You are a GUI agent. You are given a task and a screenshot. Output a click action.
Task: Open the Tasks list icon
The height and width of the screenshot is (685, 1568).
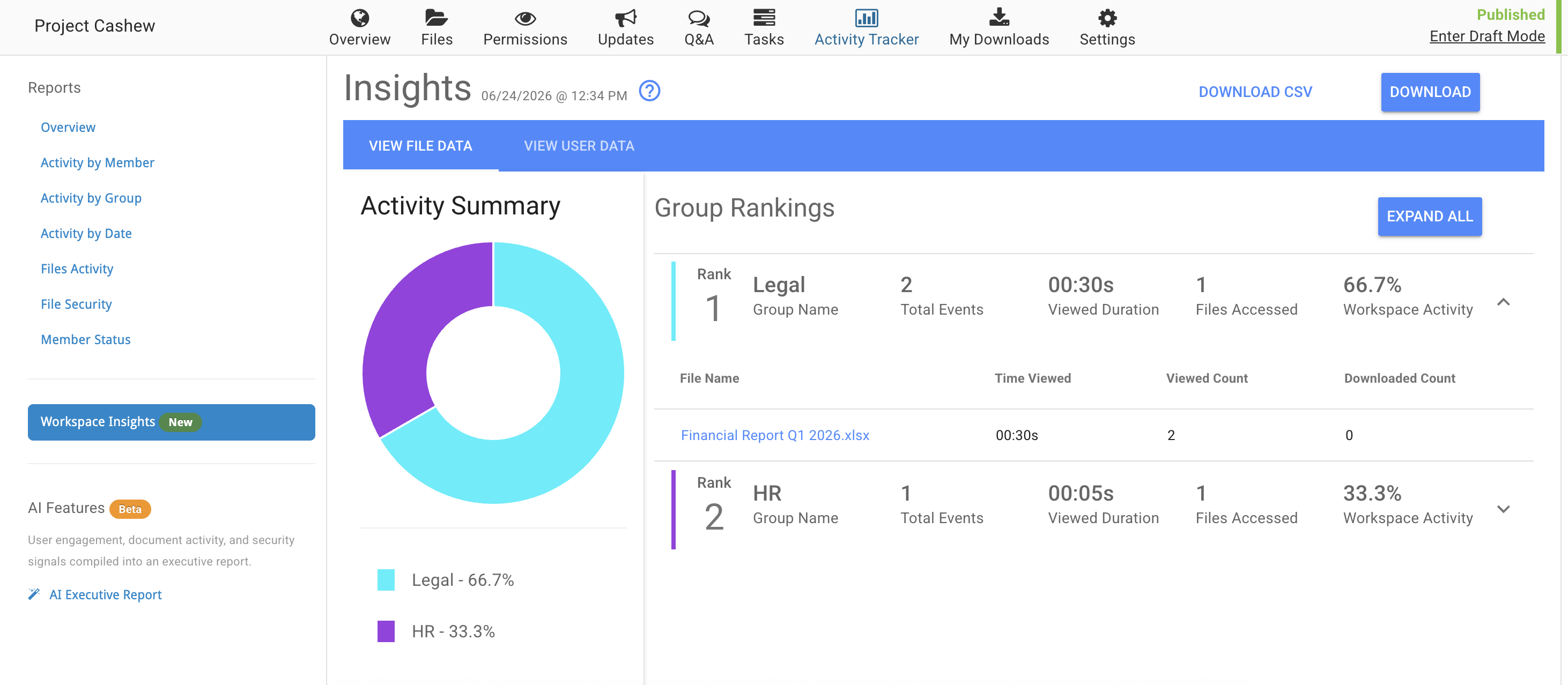click(x=764, y=18)
